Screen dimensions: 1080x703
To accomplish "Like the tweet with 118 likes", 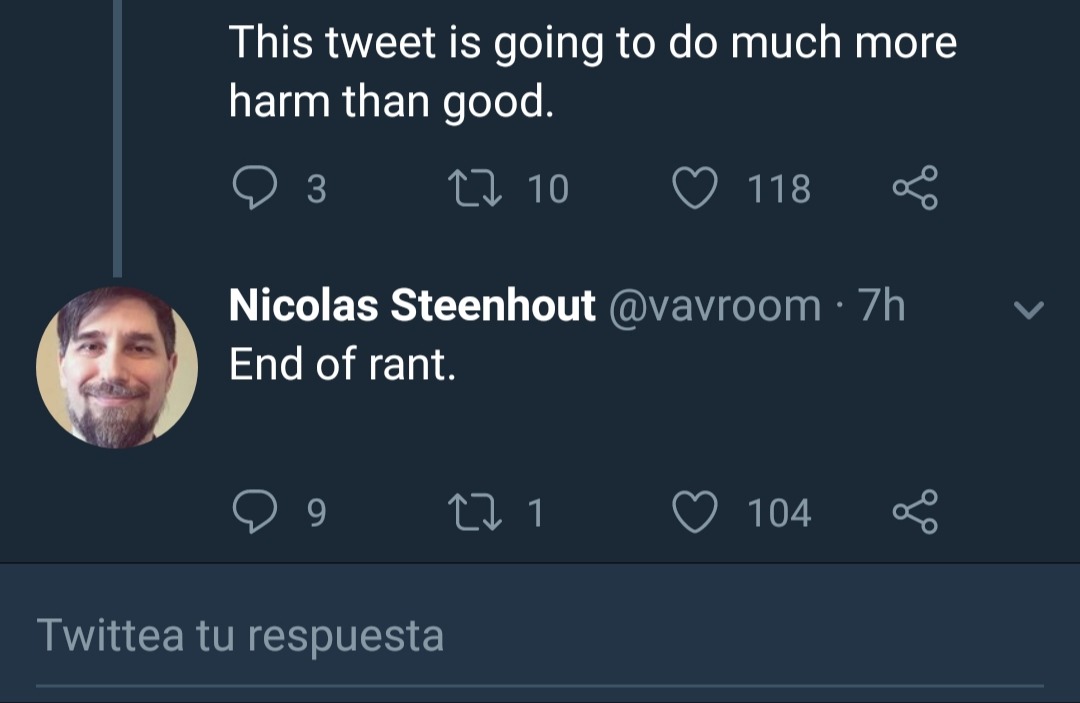I will [x=694, y=188].
